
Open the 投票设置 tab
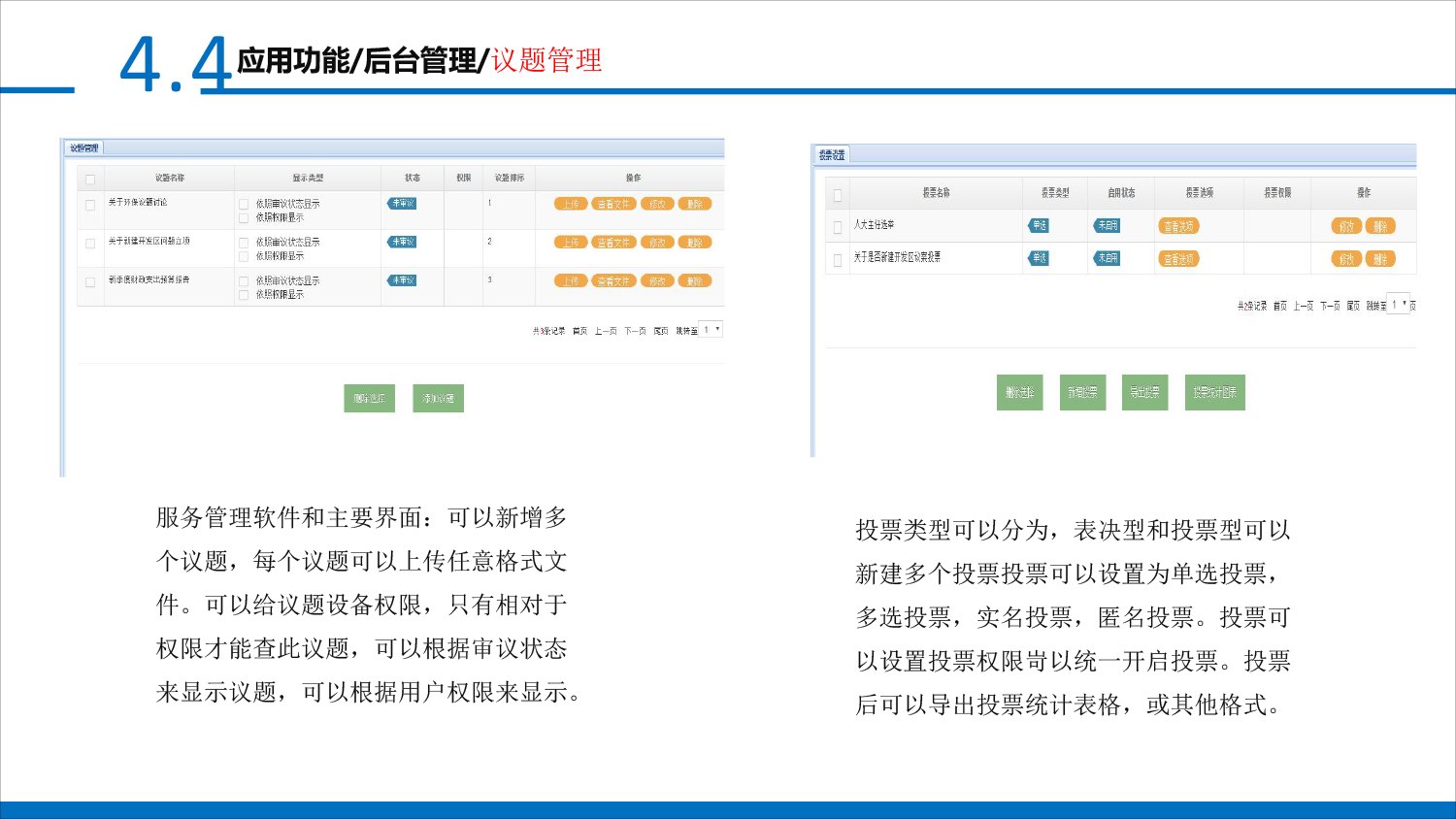point(832,154)
